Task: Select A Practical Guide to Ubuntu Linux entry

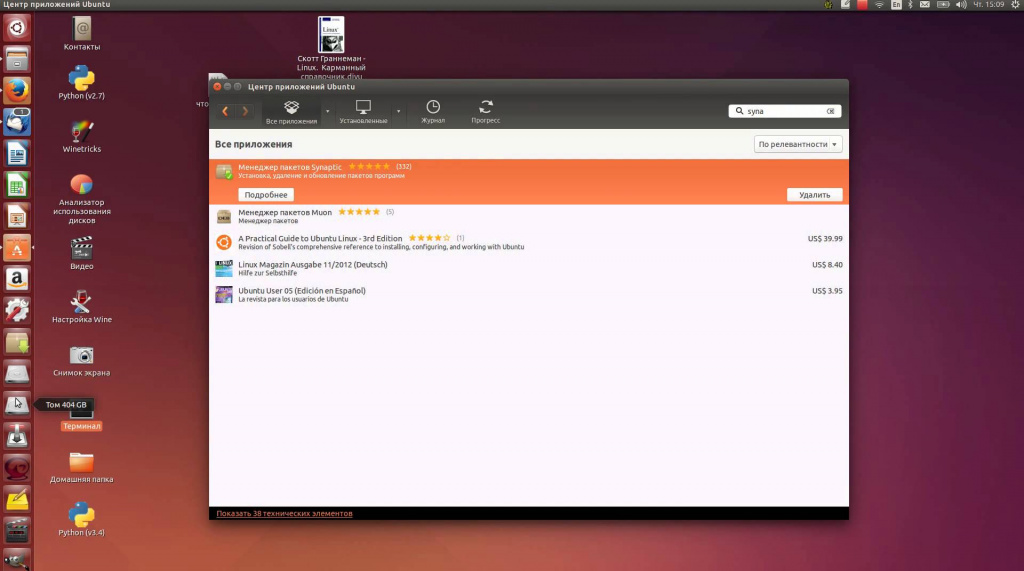Action: [529, 242]
